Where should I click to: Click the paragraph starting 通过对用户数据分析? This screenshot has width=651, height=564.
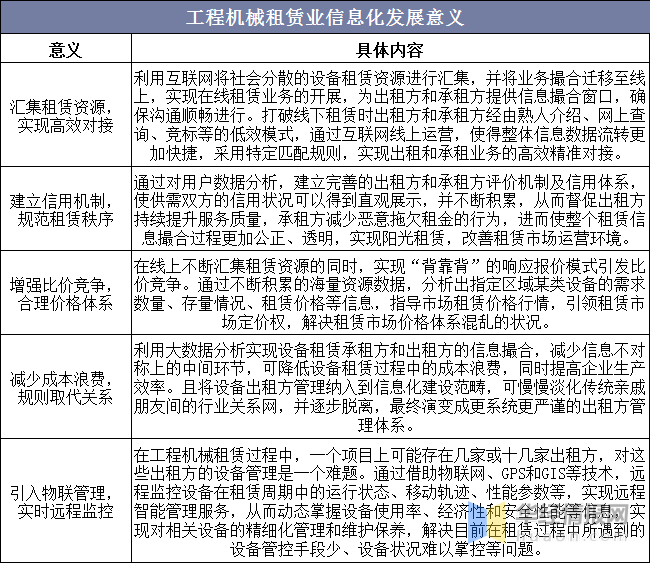[390, 210]
